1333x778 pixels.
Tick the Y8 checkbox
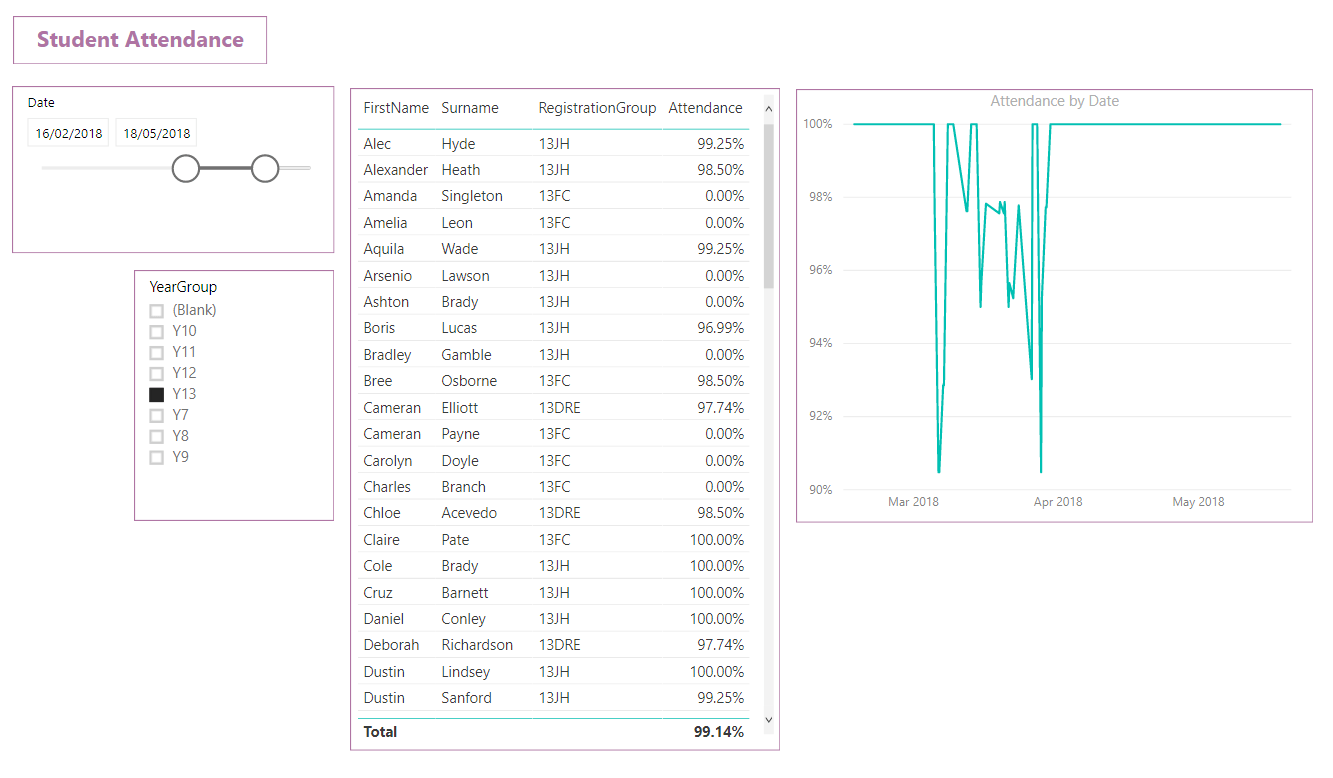tap(156, 437)
